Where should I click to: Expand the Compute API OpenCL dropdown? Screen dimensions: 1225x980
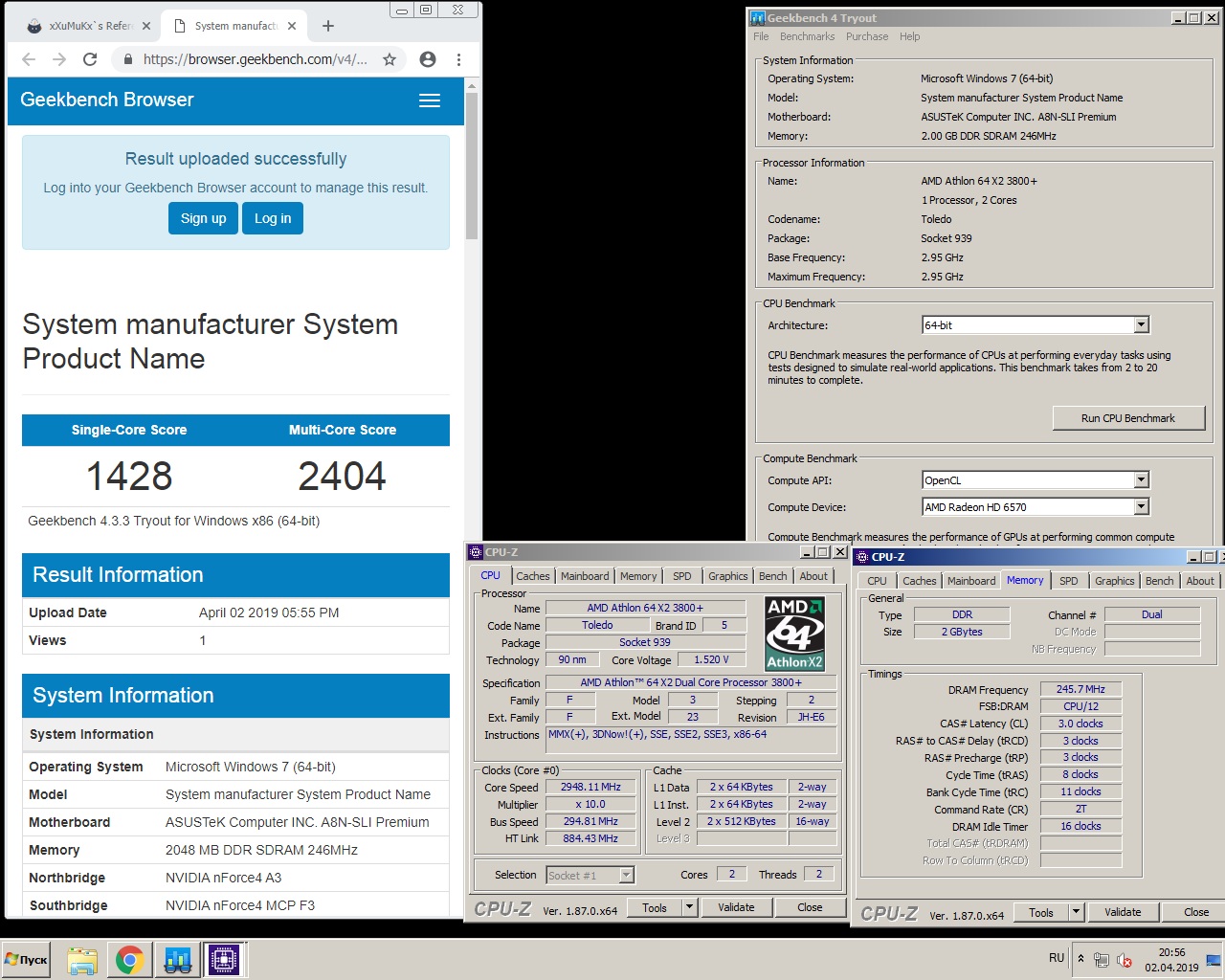tap(1141, 480)
